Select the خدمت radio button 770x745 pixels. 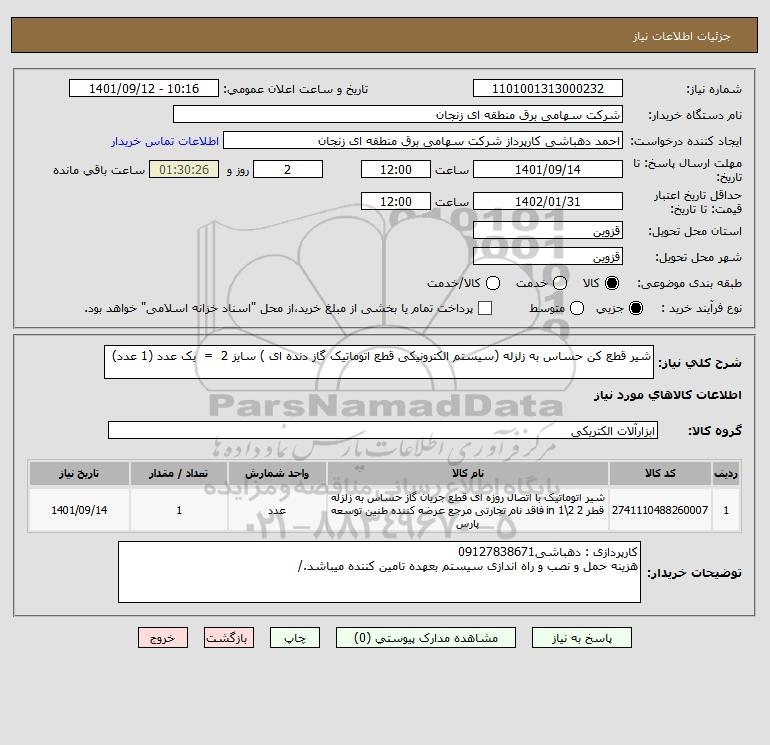click(x=560, y=283)
